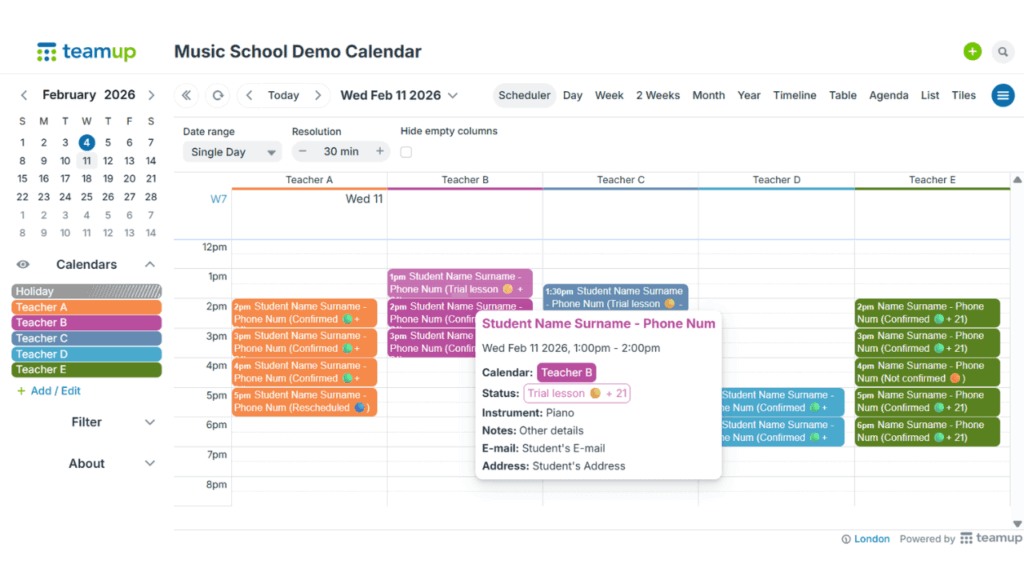The width and height of the screenshot is (1024, 576).
Task: Go to next day arrow beside Today
Action: coord(318,96)
